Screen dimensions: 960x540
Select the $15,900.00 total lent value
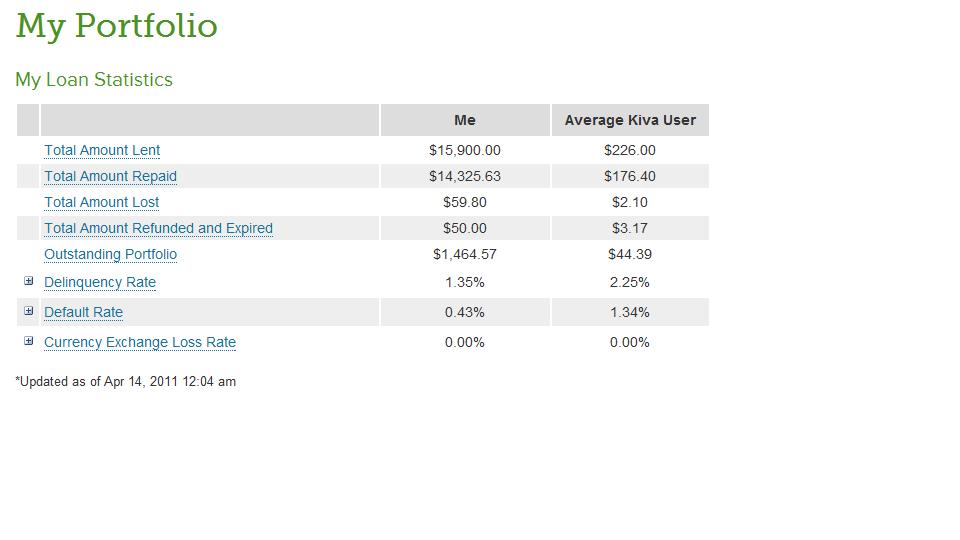tap(465, 151)
